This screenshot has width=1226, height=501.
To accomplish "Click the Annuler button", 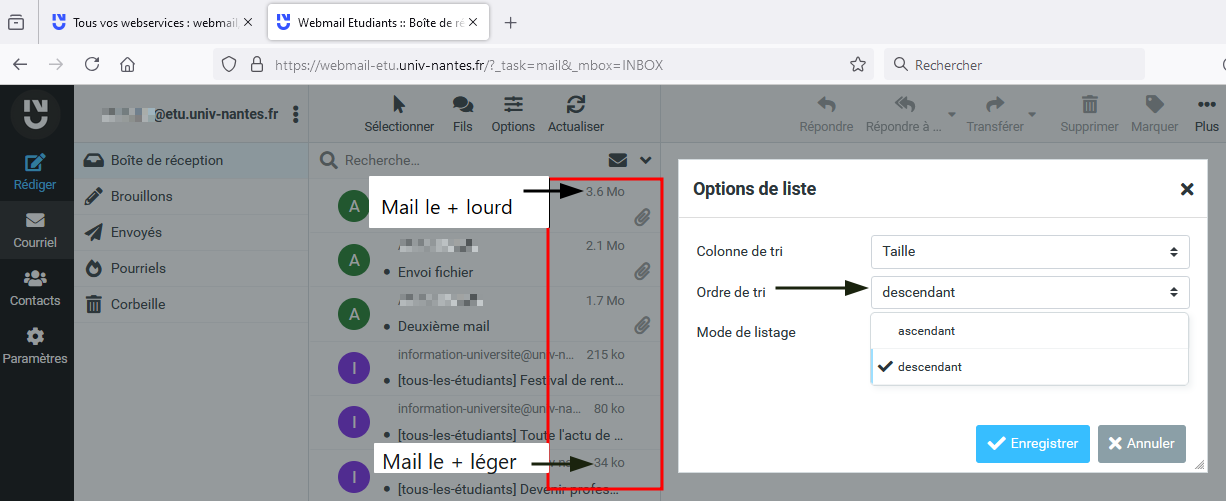I will tap(1141, 444).
